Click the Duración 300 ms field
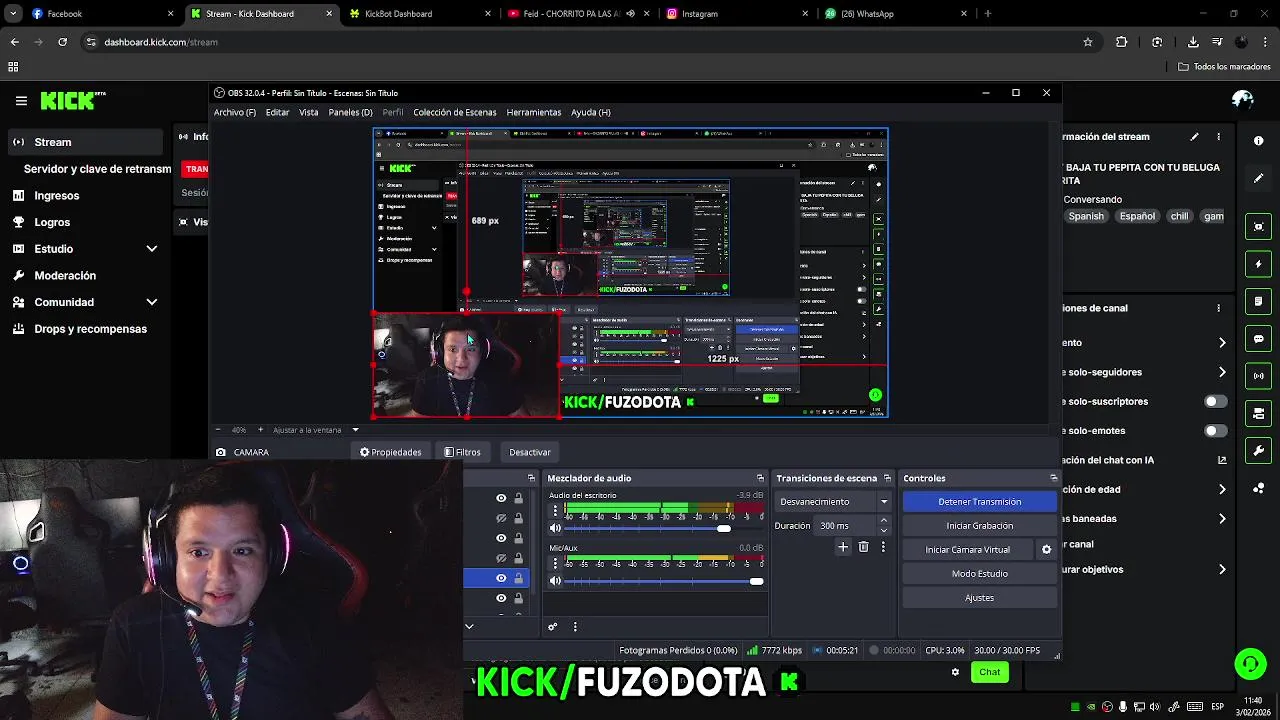 tap(846, 526)
